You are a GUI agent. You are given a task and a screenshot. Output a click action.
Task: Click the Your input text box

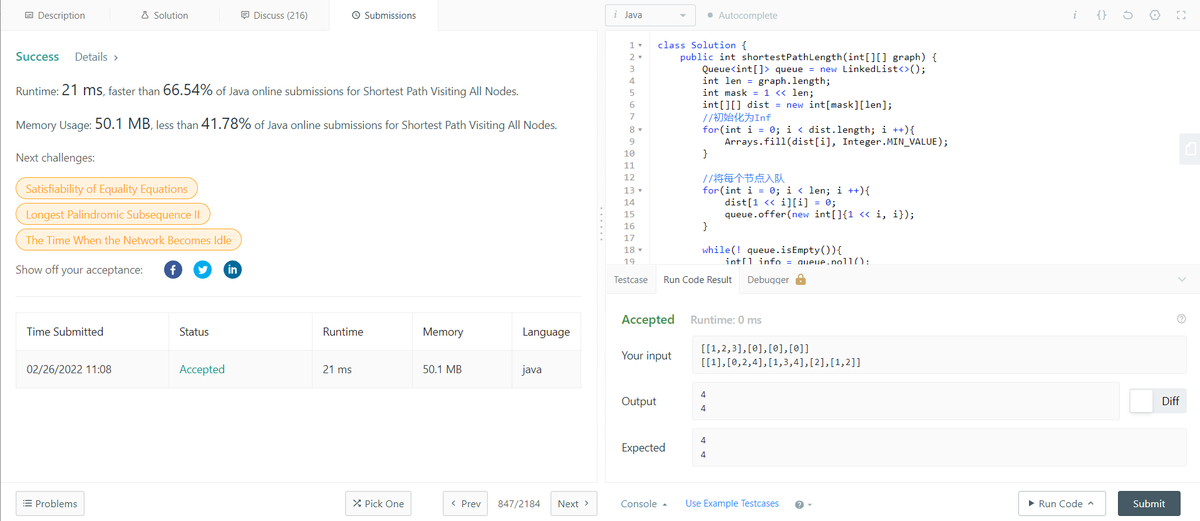pos(939,355)
